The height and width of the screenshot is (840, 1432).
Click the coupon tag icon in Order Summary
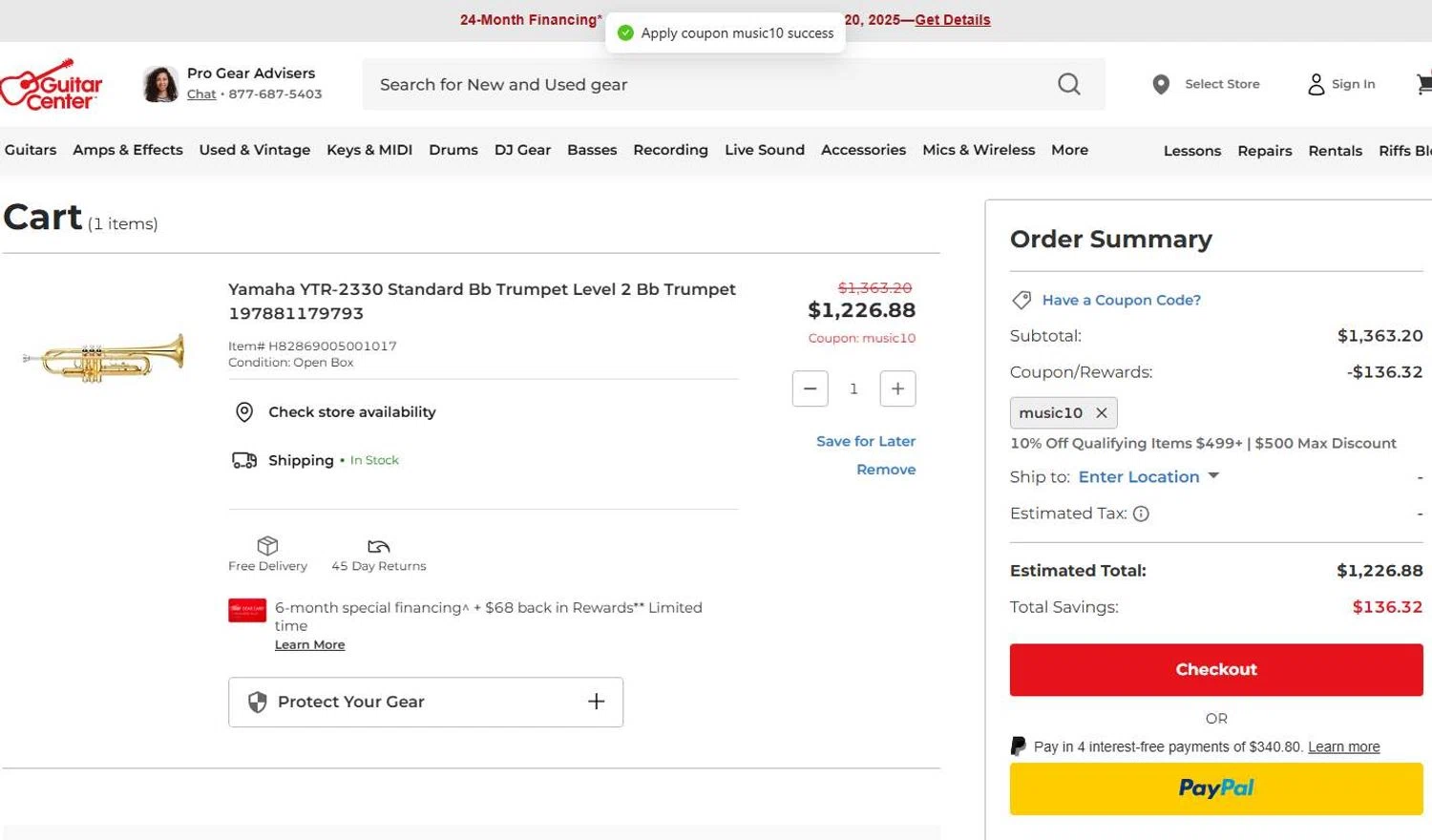[x=1021, y=300]
